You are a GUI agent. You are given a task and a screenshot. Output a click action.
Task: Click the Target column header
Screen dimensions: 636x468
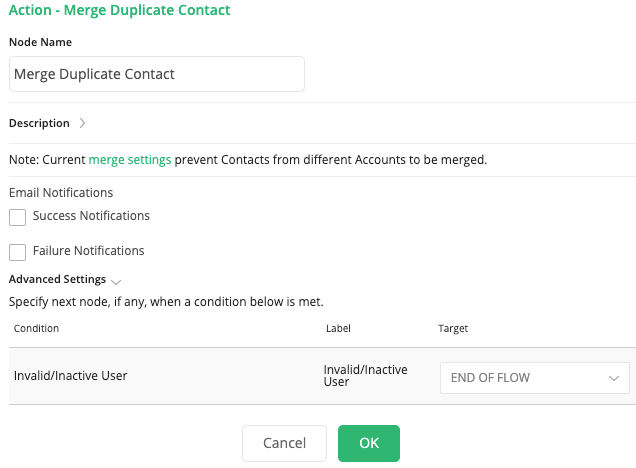coord(453,328)
